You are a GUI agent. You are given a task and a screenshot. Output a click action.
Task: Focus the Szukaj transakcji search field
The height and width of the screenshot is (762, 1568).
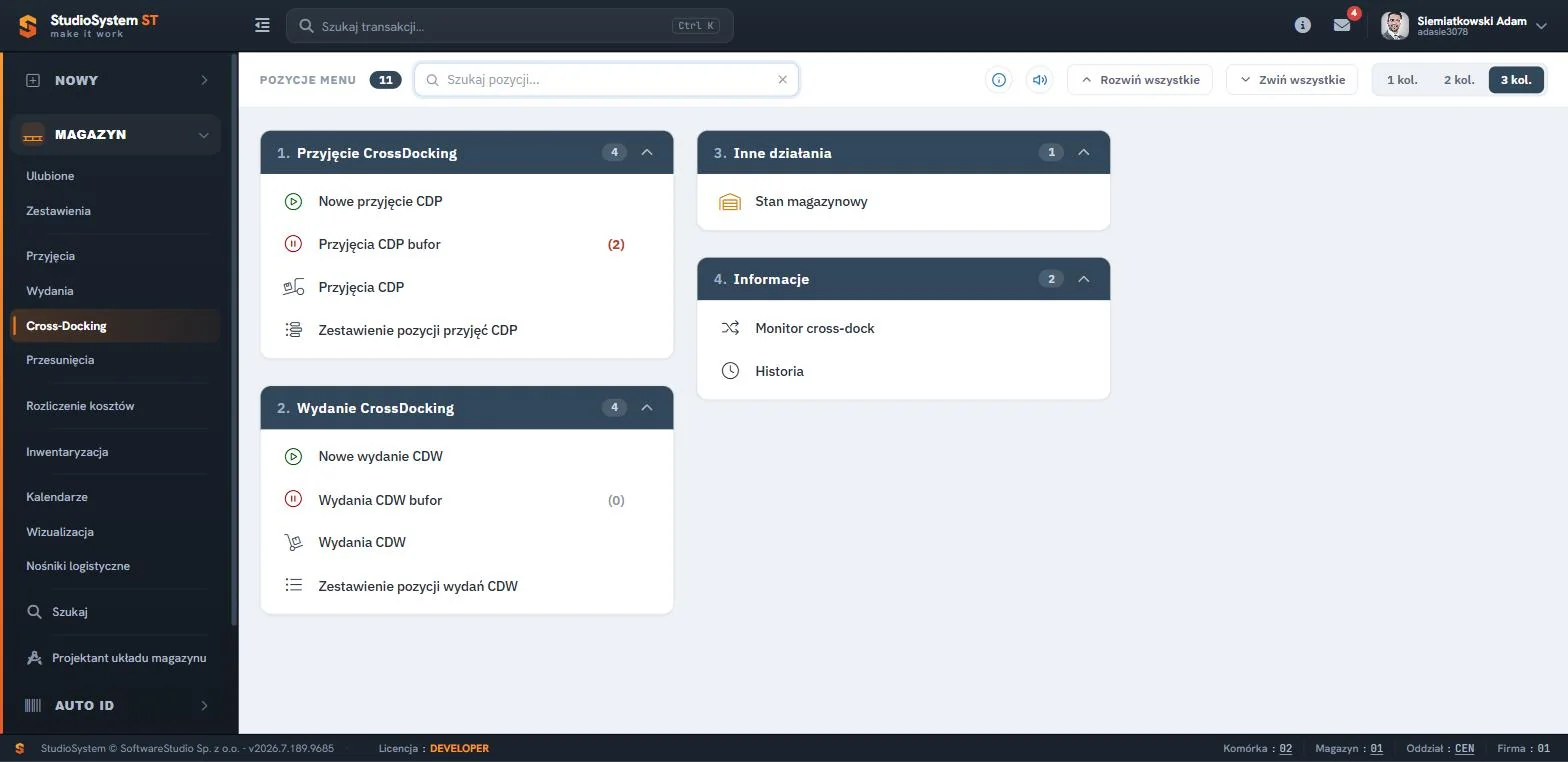click(x=509, y=26)
